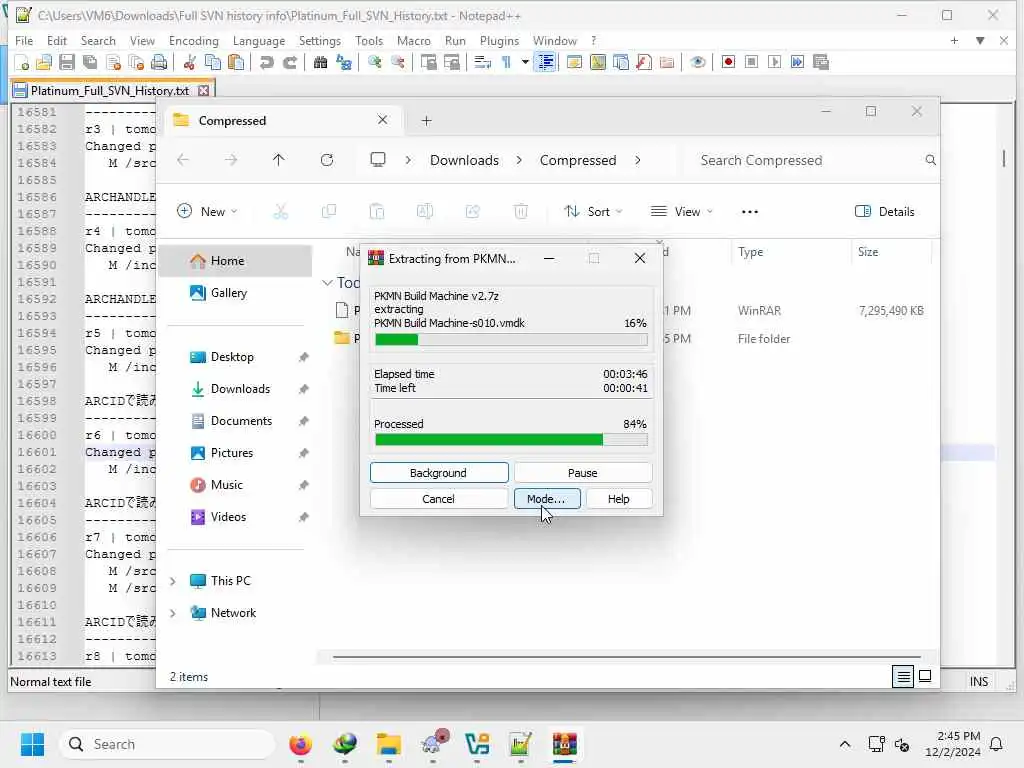Close the Platinum_Full_SVN_History.txt tab
The width and height of the screenshot is (1024, 768).
click(x=204, y=90)
